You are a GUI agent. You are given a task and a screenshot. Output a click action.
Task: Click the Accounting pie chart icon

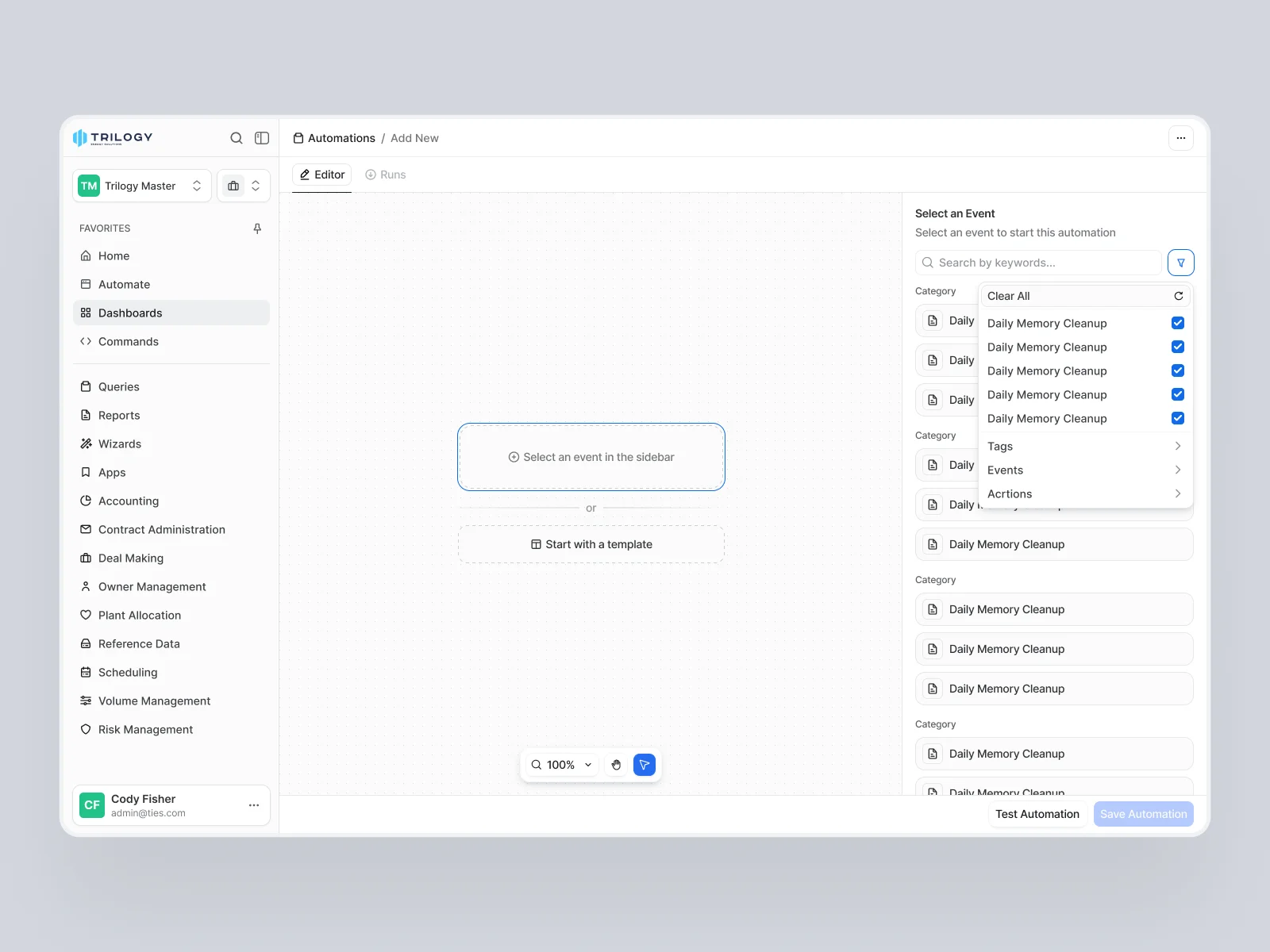[x=86, y=501]
